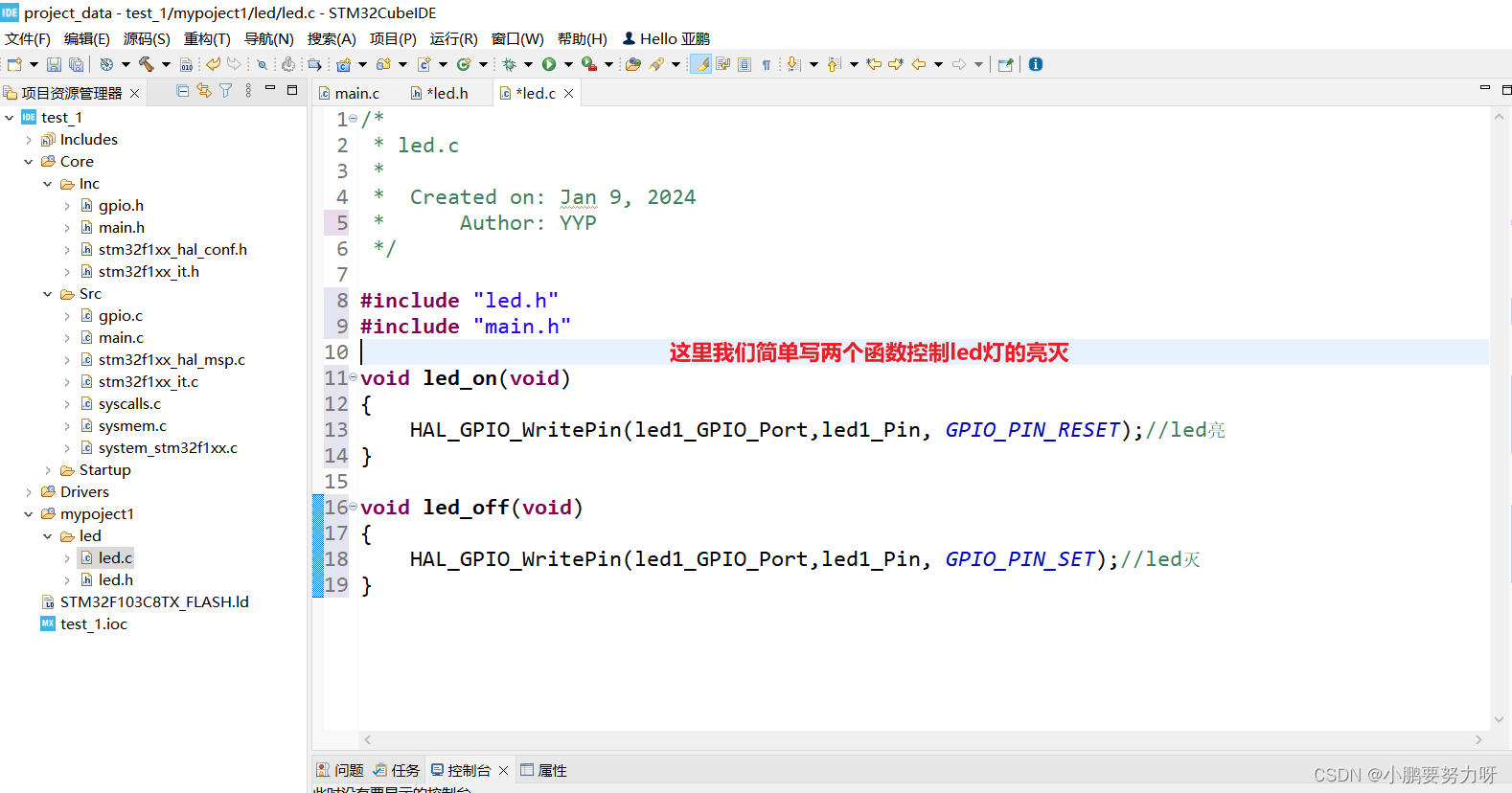Viewport: 1512px width, 793px height.
Task: Collapse the mypoject1 folder
Action: (29, 514)
